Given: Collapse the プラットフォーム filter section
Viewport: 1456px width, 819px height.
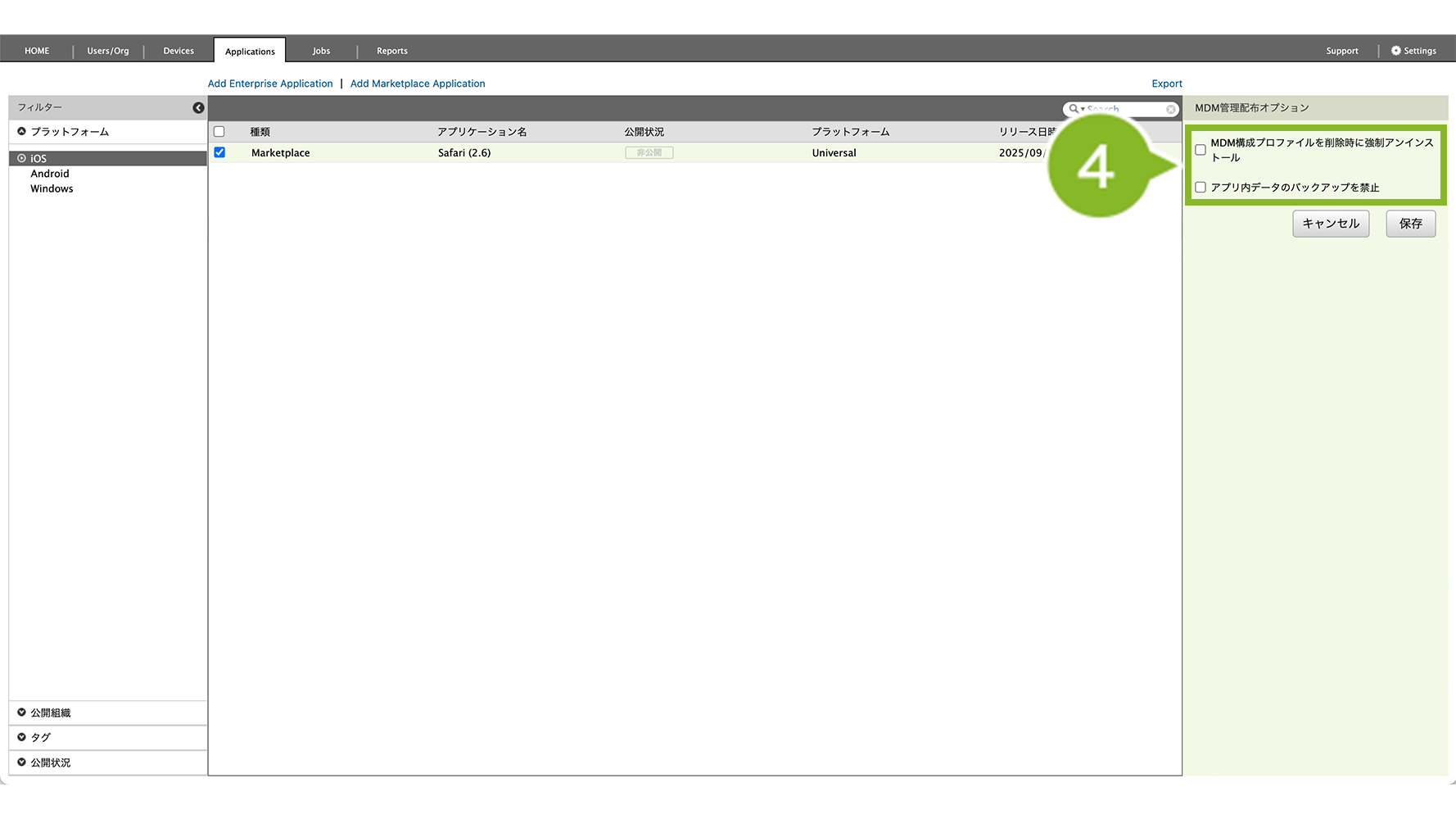Looking at the screenshot, I should 22,132.
